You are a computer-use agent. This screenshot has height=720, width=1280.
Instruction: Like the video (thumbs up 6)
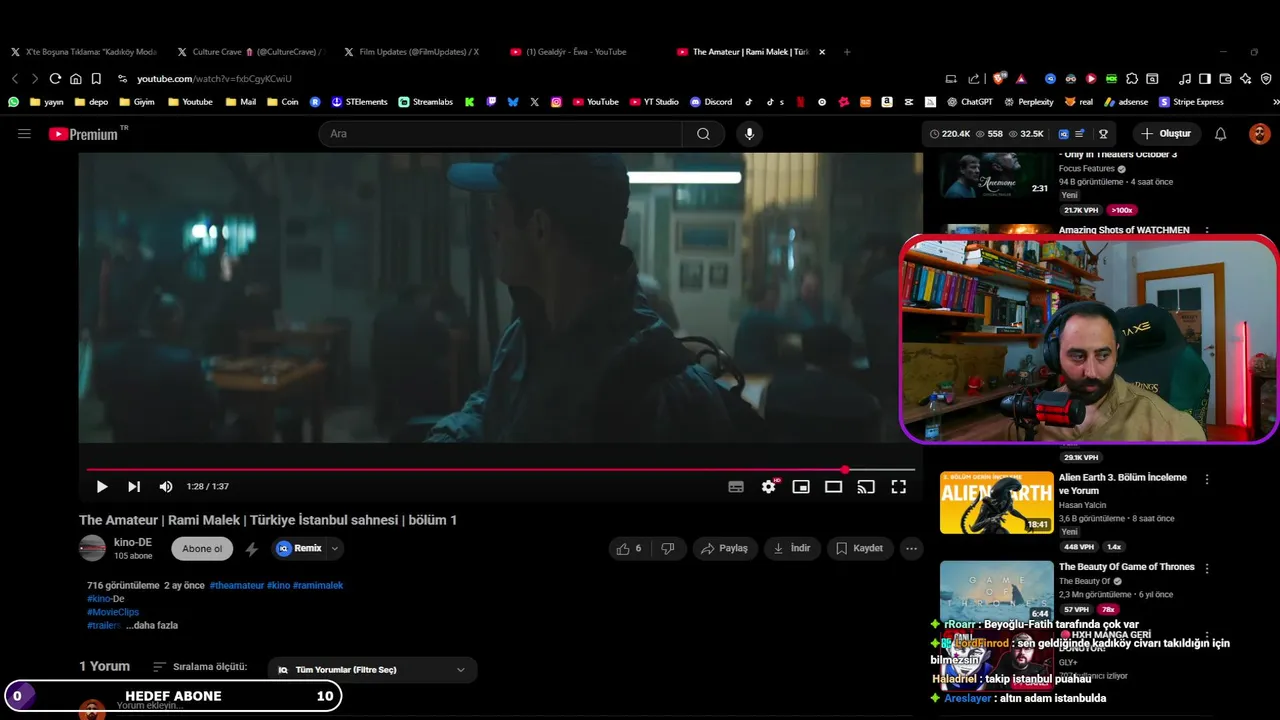(629, 548)
